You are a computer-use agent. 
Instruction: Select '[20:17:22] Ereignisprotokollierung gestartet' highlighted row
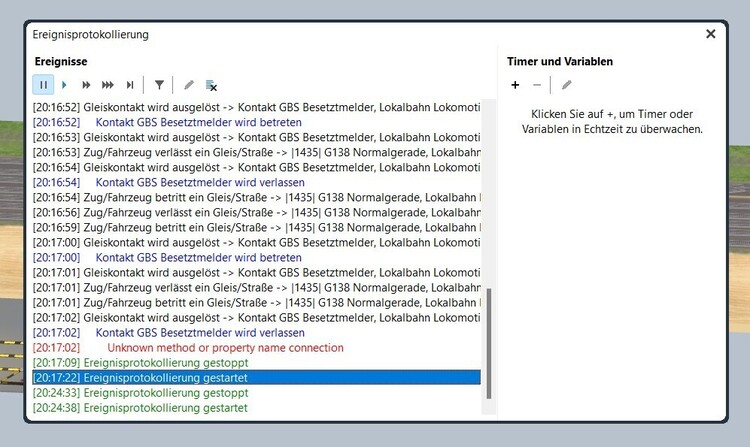[256, 378]
